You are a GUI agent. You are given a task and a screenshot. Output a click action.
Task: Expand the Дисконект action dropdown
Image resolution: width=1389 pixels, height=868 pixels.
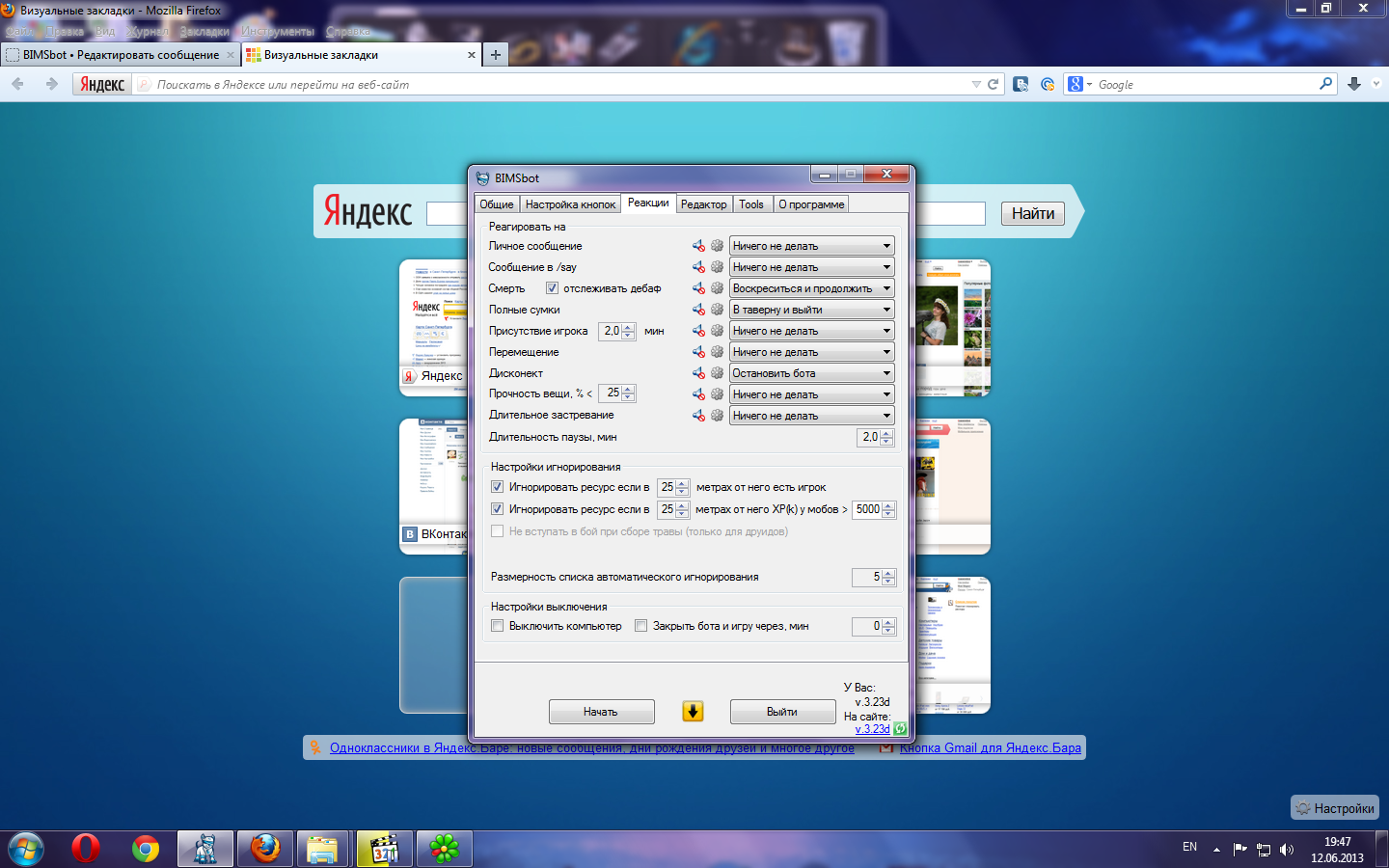[811, 373]
